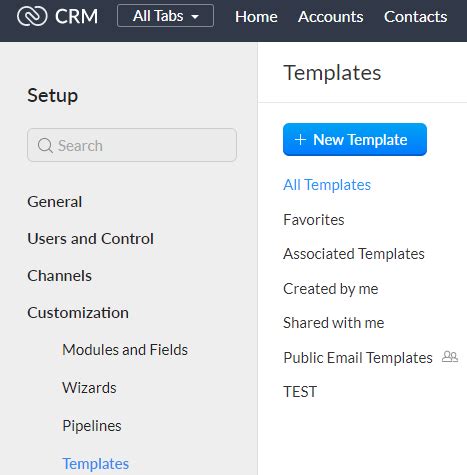
Task: Expand the Channels section
Action: [59, 276]
